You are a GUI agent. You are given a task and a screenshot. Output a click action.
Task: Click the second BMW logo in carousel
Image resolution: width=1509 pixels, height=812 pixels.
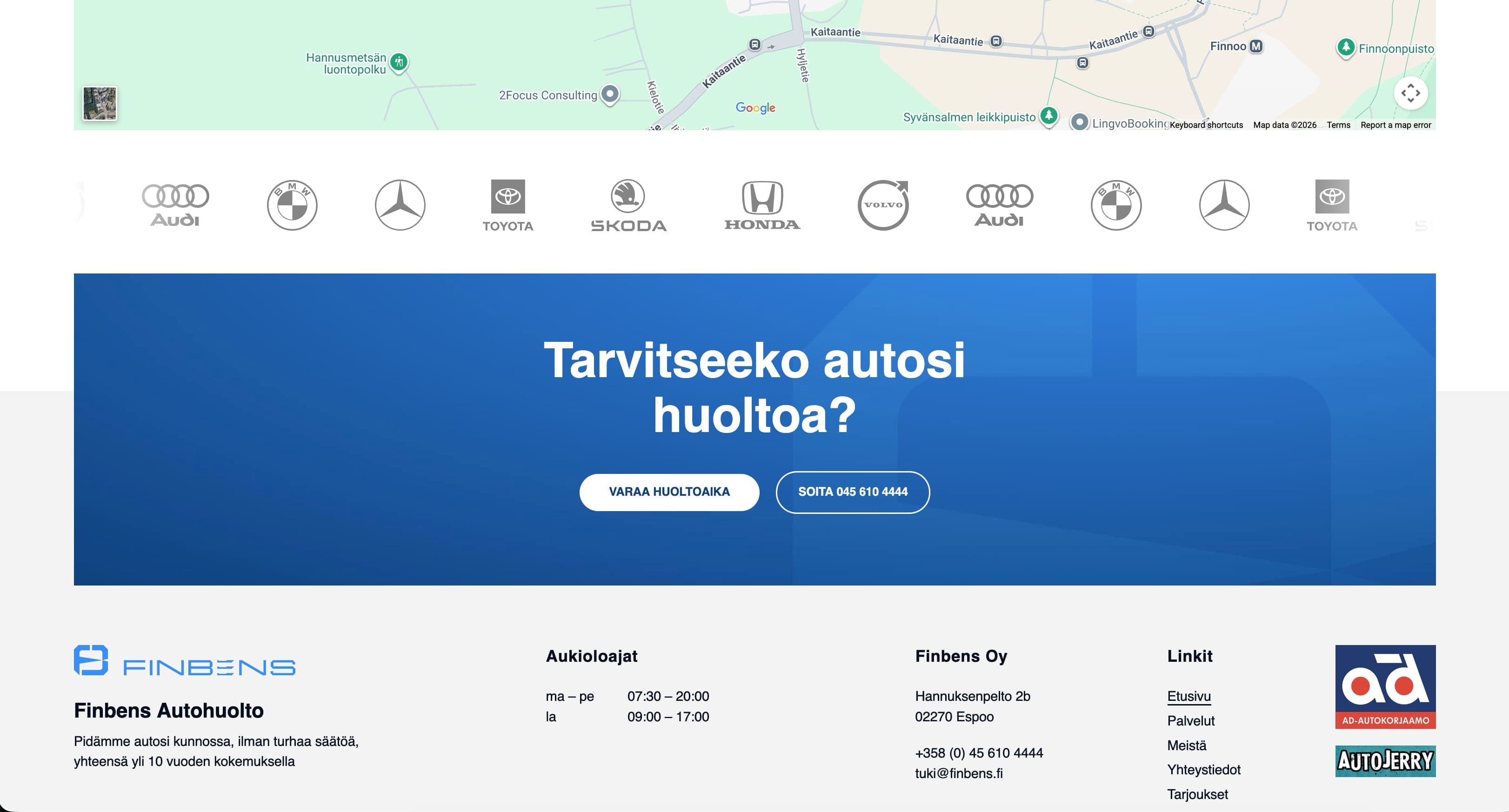click(x=1116, y=205)
